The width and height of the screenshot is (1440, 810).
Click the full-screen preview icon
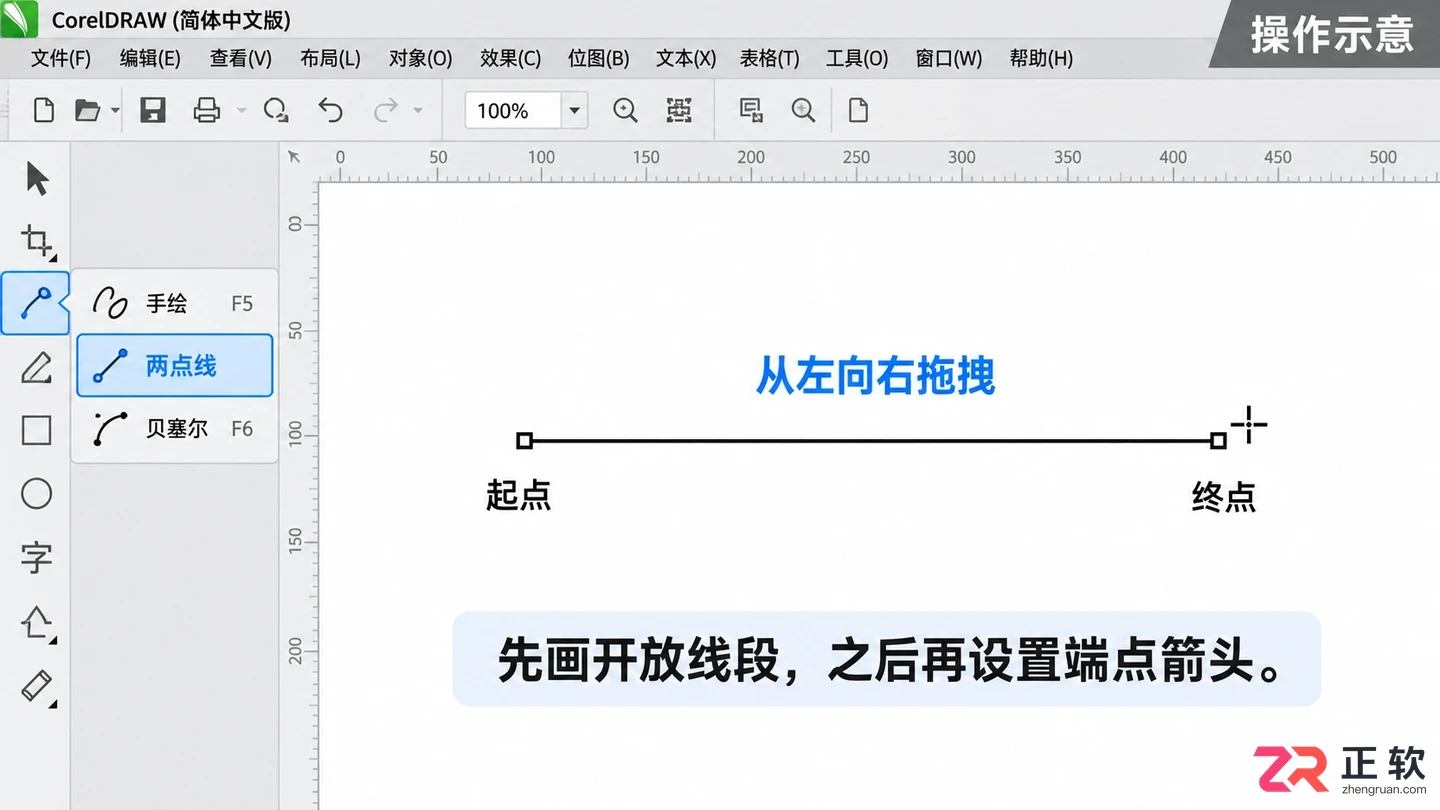point(680,110)
